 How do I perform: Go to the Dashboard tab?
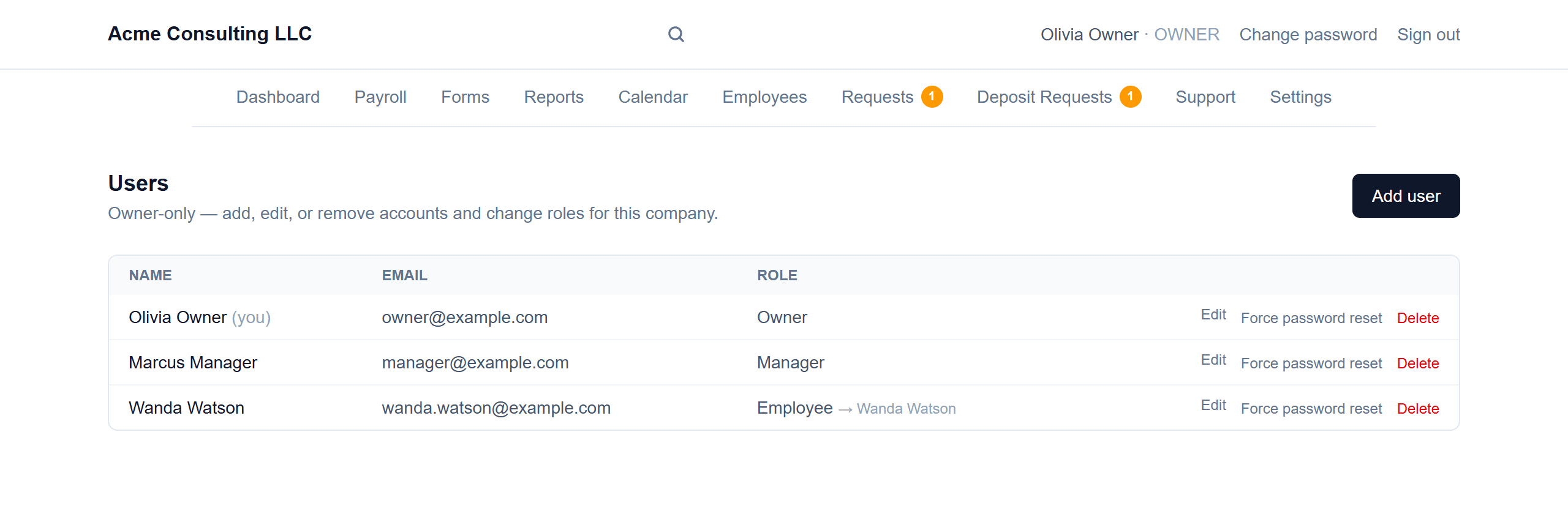[x=278, y=97]
